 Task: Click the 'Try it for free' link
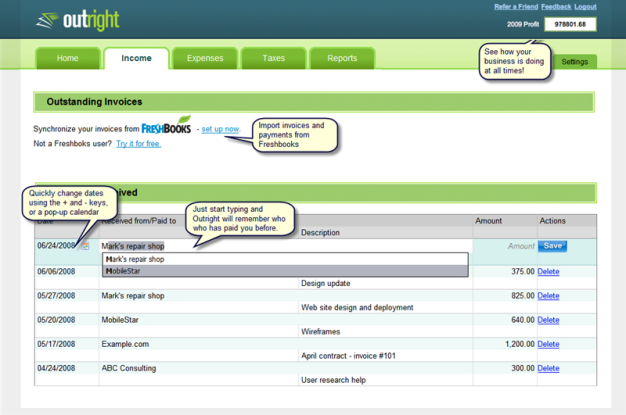(138, 144)
